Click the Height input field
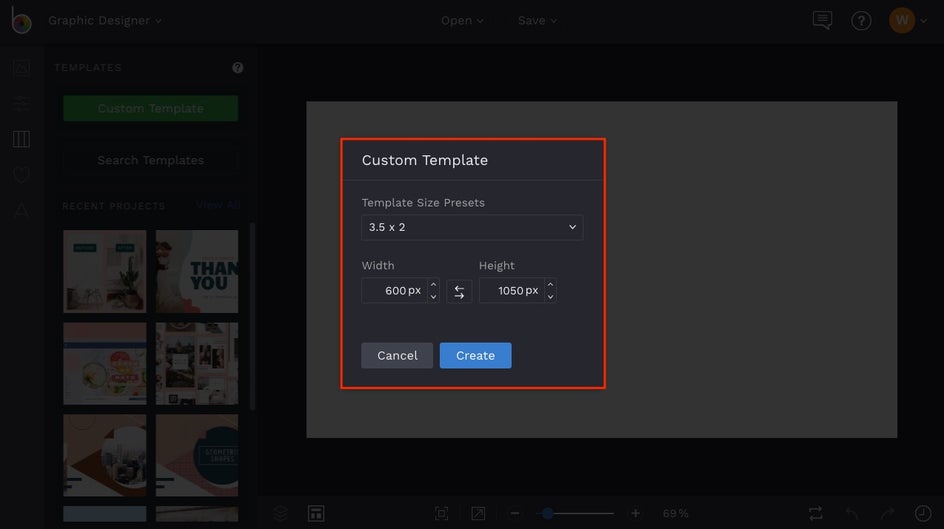Screen dimensions: 944x529 pyautogui.click(x=512, y=291)
